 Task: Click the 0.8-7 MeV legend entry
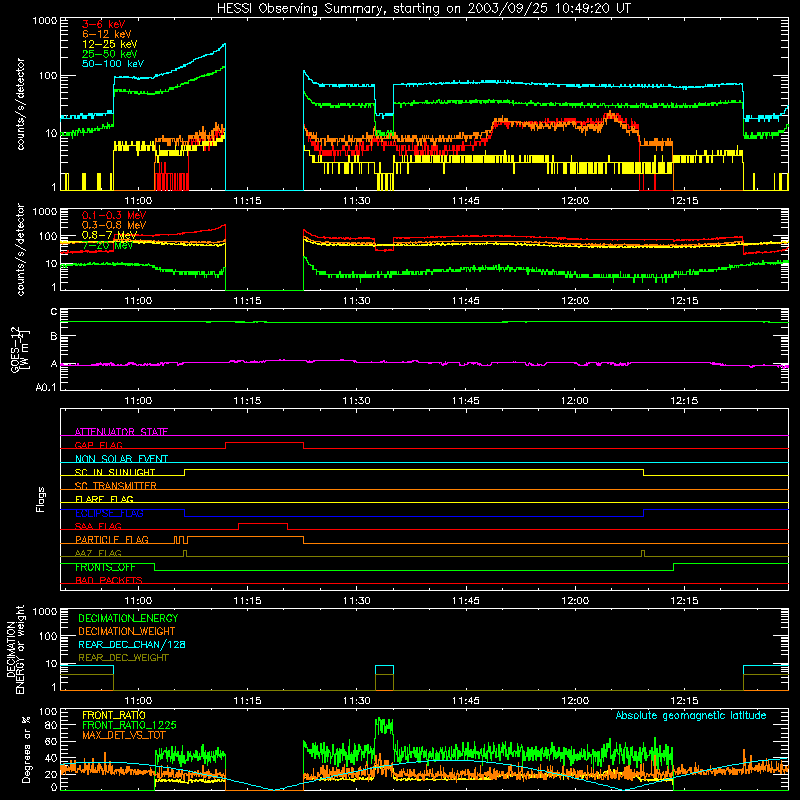(109, 235)
